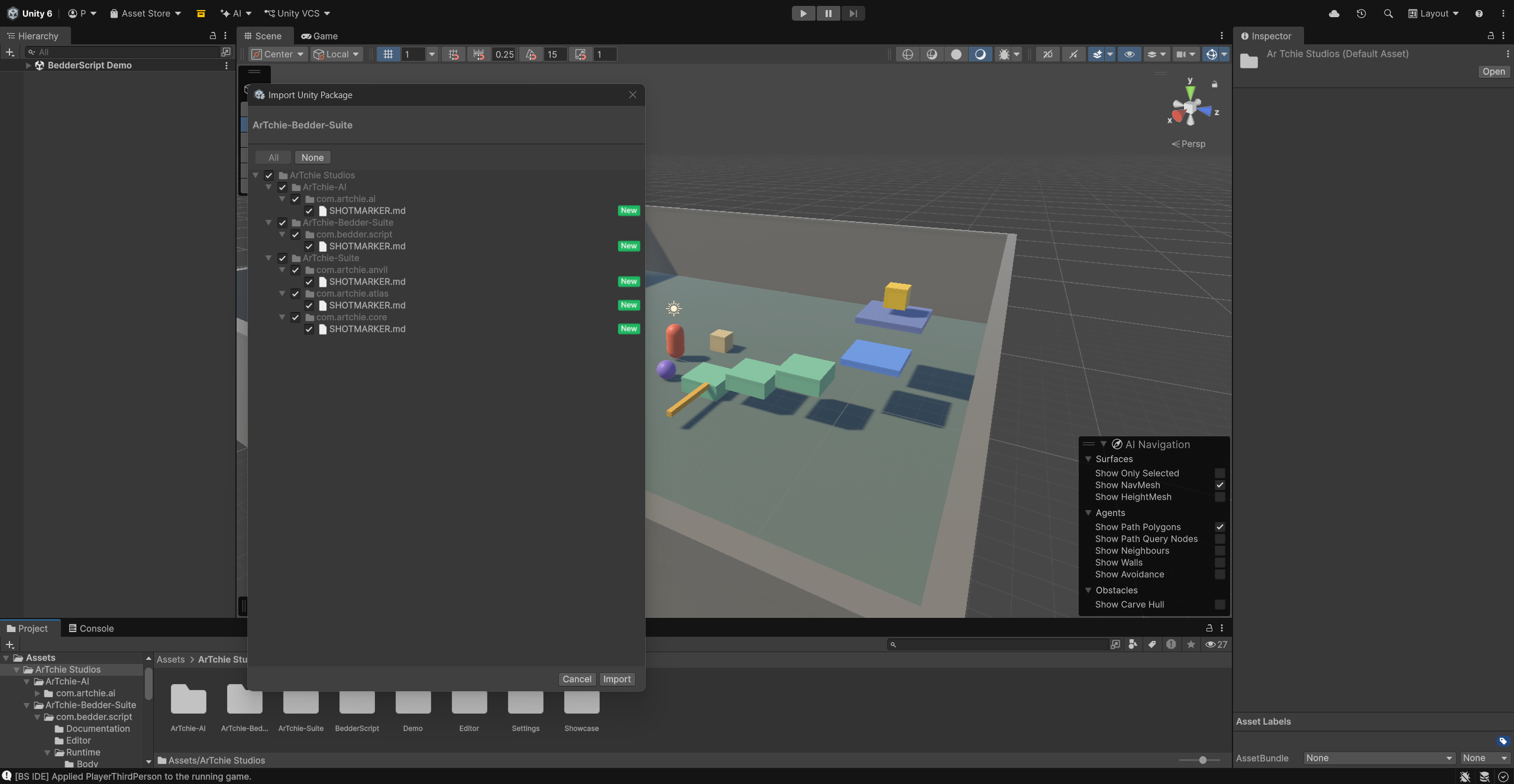The image size is (1514, 784).
Task: Collapse the Surfaces section in AI Navigation
Action: tap(1088, 459)
